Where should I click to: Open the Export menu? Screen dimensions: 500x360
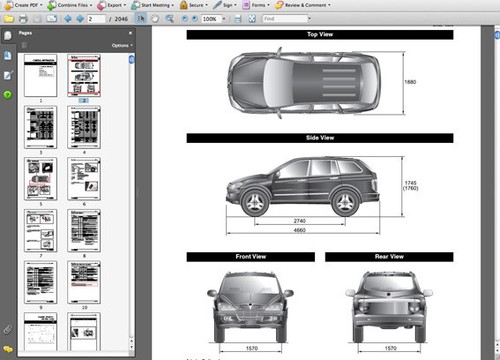[x=112, y=5]
